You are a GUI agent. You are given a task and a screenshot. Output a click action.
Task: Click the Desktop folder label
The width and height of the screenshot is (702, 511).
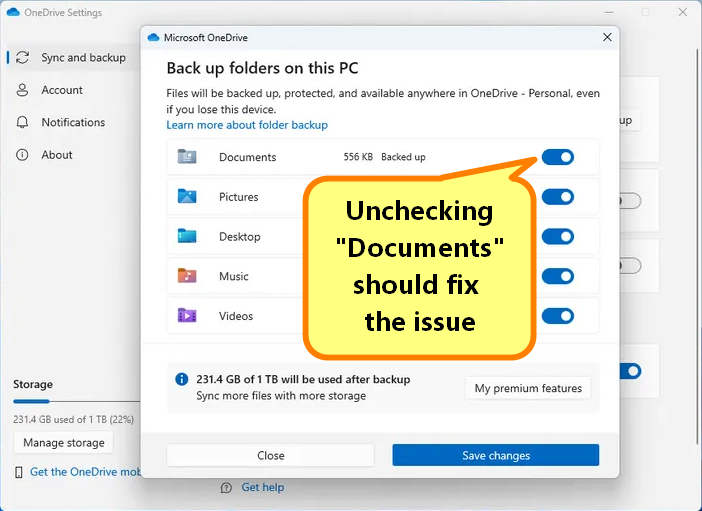coord(240,236)
